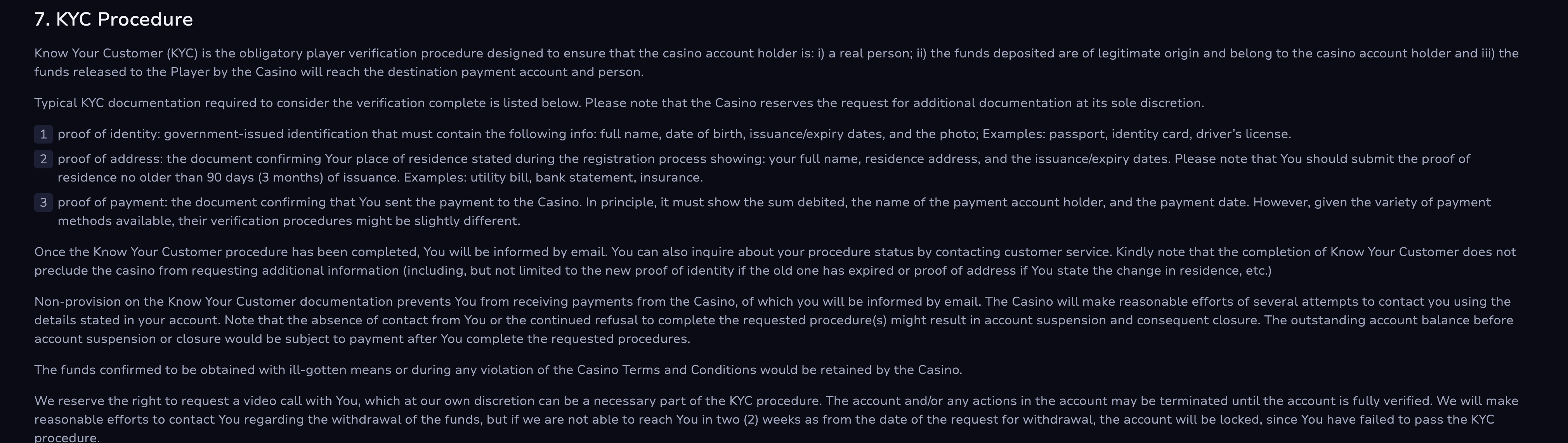The image size is (1568, 443).
Task: Click the number 3 list badge
Action: 43,202
